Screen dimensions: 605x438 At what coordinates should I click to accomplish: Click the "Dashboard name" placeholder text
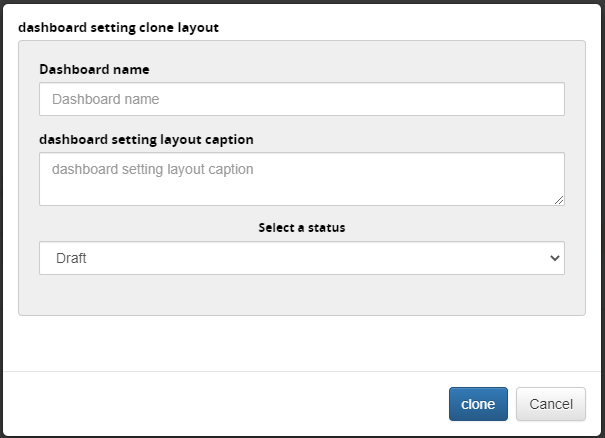[105, 99]
